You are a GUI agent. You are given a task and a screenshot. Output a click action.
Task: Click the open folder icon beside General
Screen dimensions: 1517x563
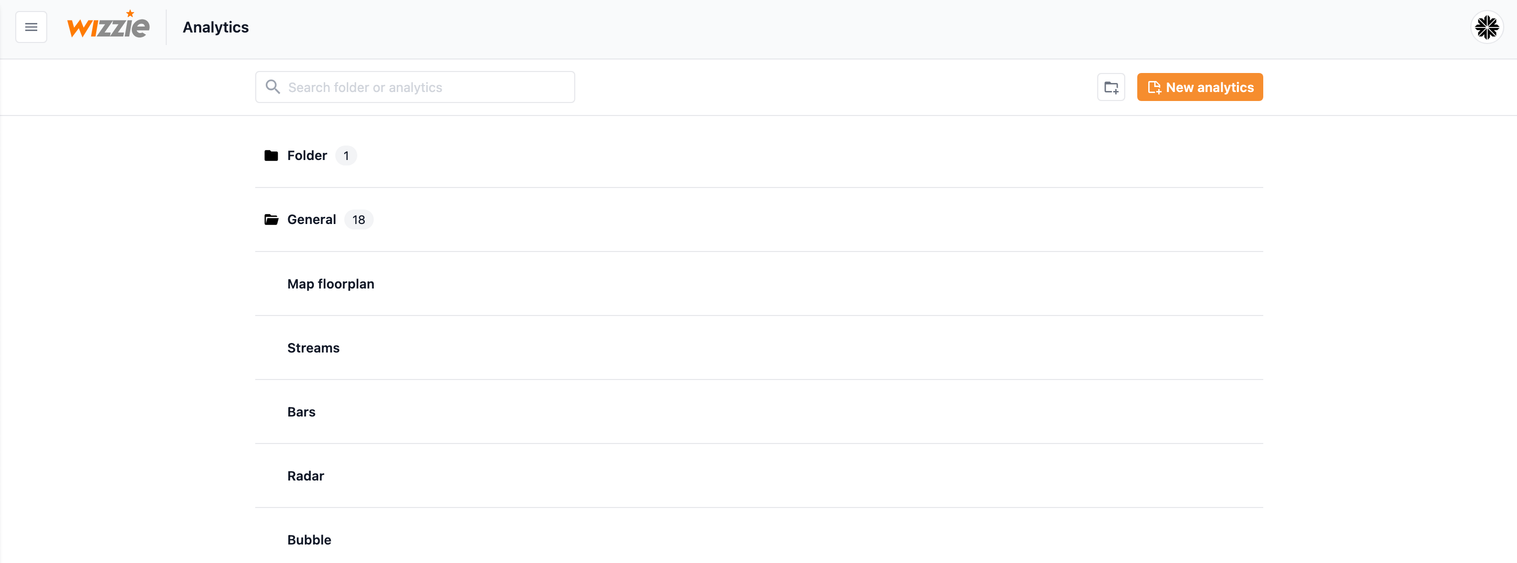[271, 220]
